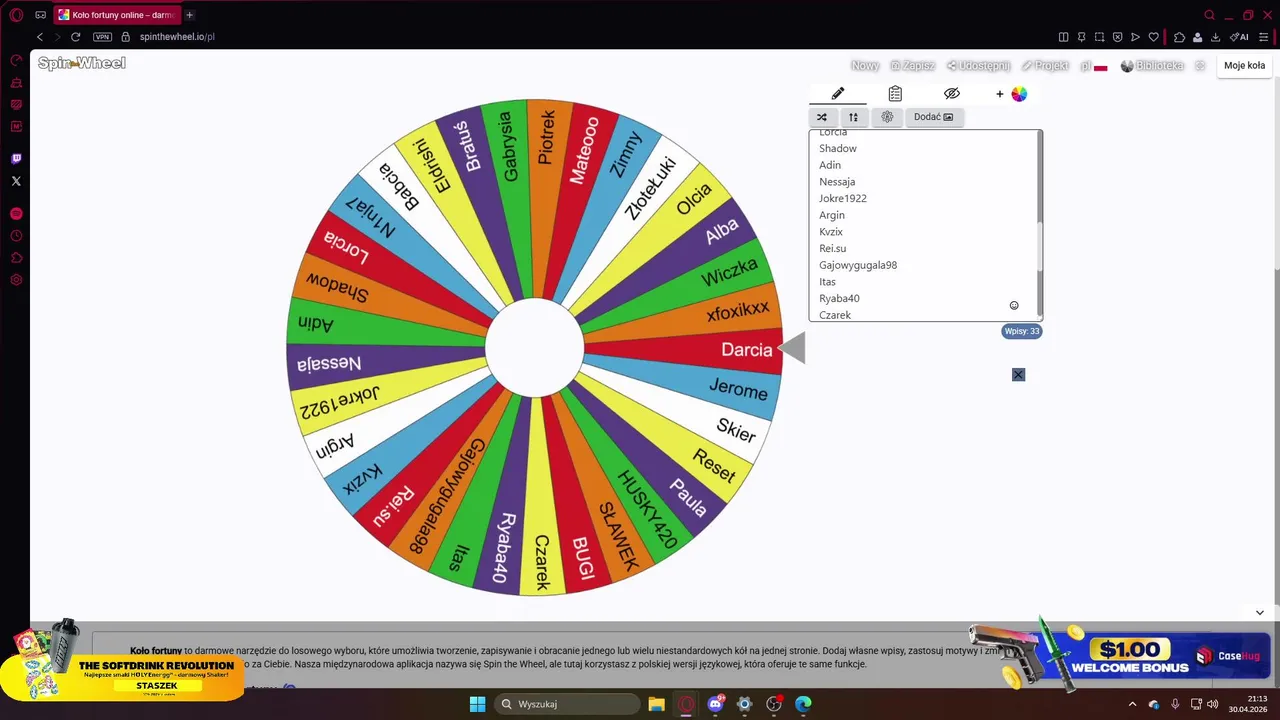Click the plus add wheel icon
Image resolution: width=1280 pixels, height=720 pixels.
[999, 94]
